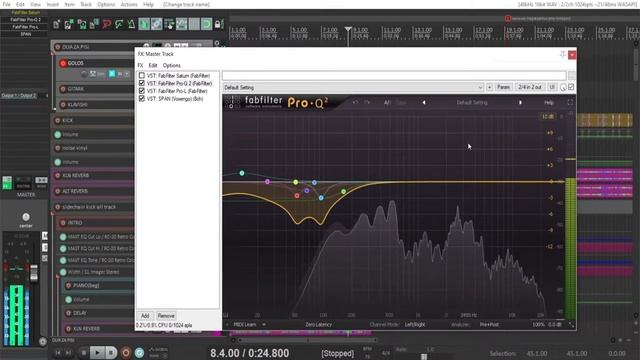Click the Save project toolbar icon

(82, 24)
